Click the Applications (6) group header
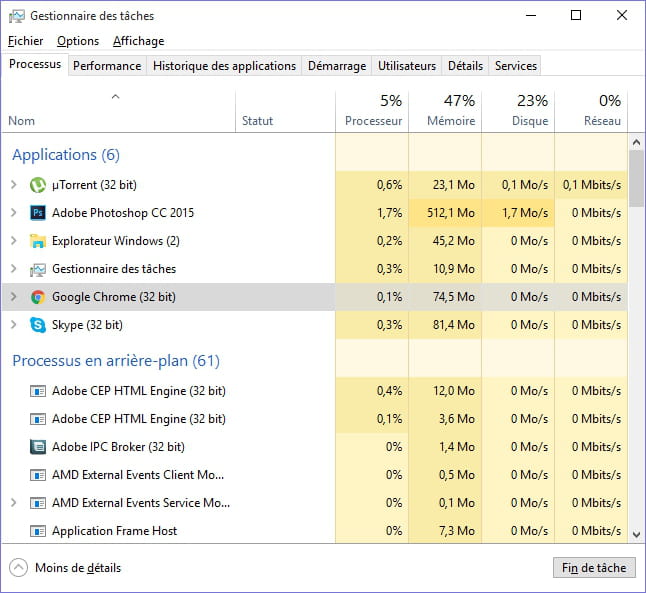Image resolution: width=646 pixels, height=593 pixels. 66,155
